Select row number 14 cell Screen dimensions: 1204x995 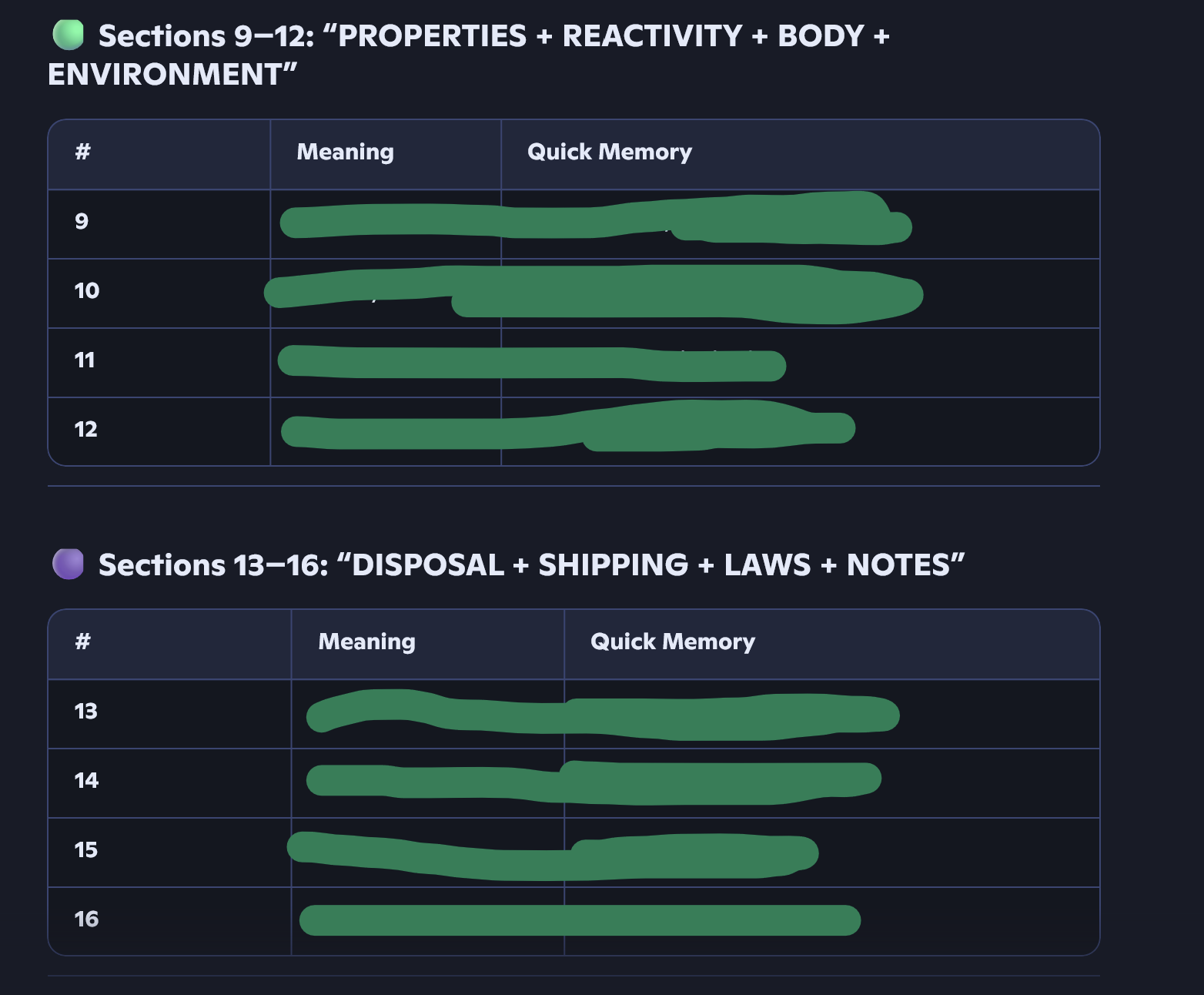tap(86, 781)
